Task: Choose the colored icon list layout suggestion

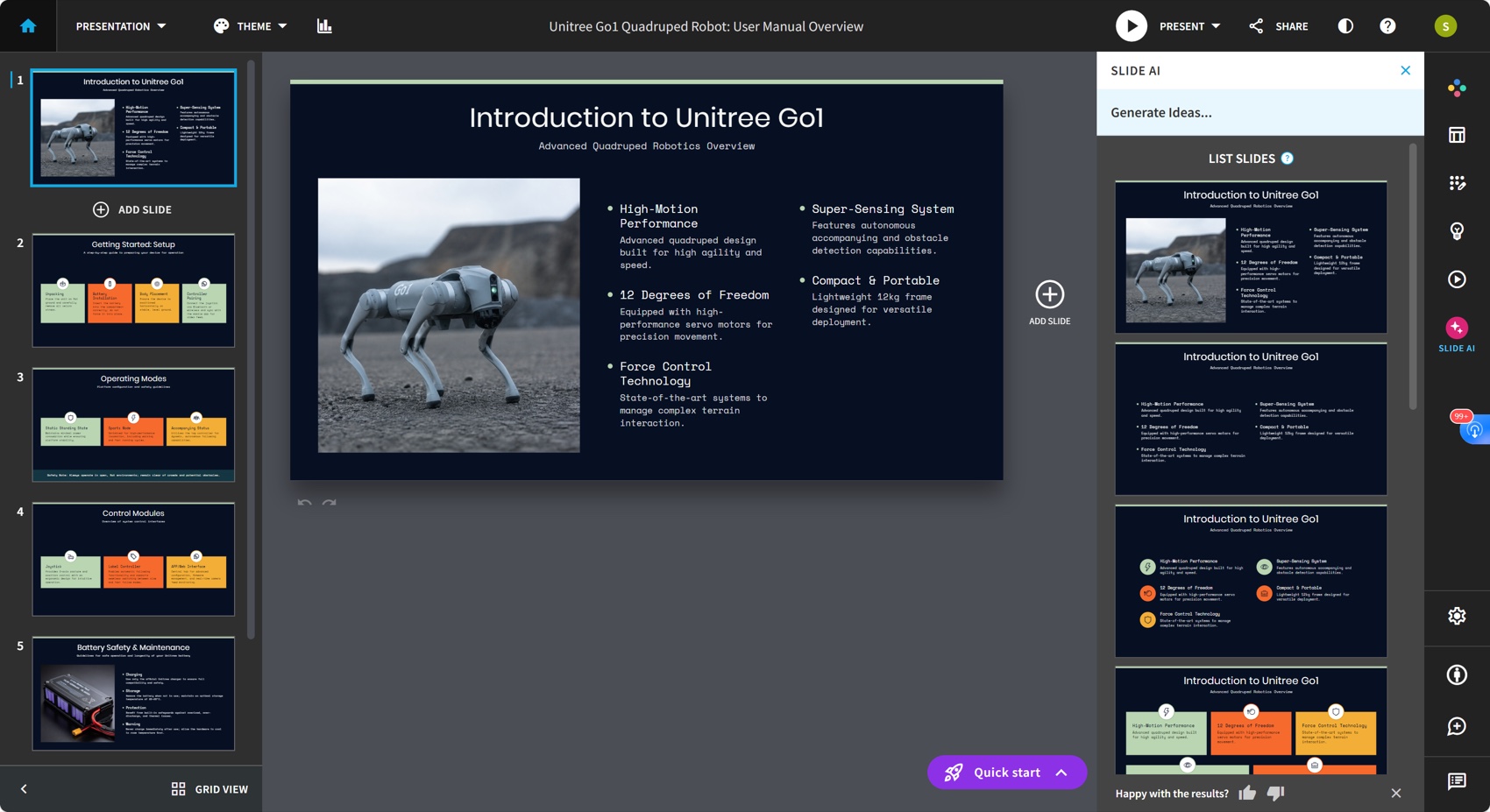Action: tap(1251, 581)
